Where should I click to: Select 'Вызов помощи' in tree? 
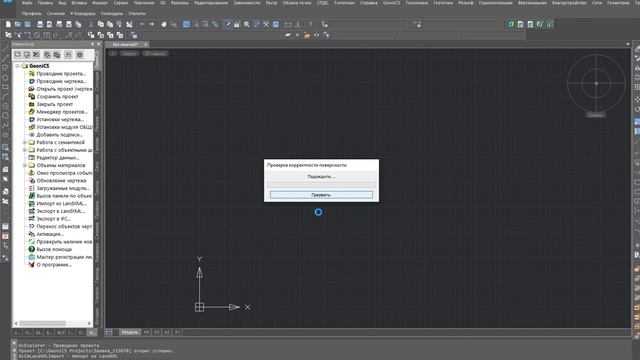[54, 249]
